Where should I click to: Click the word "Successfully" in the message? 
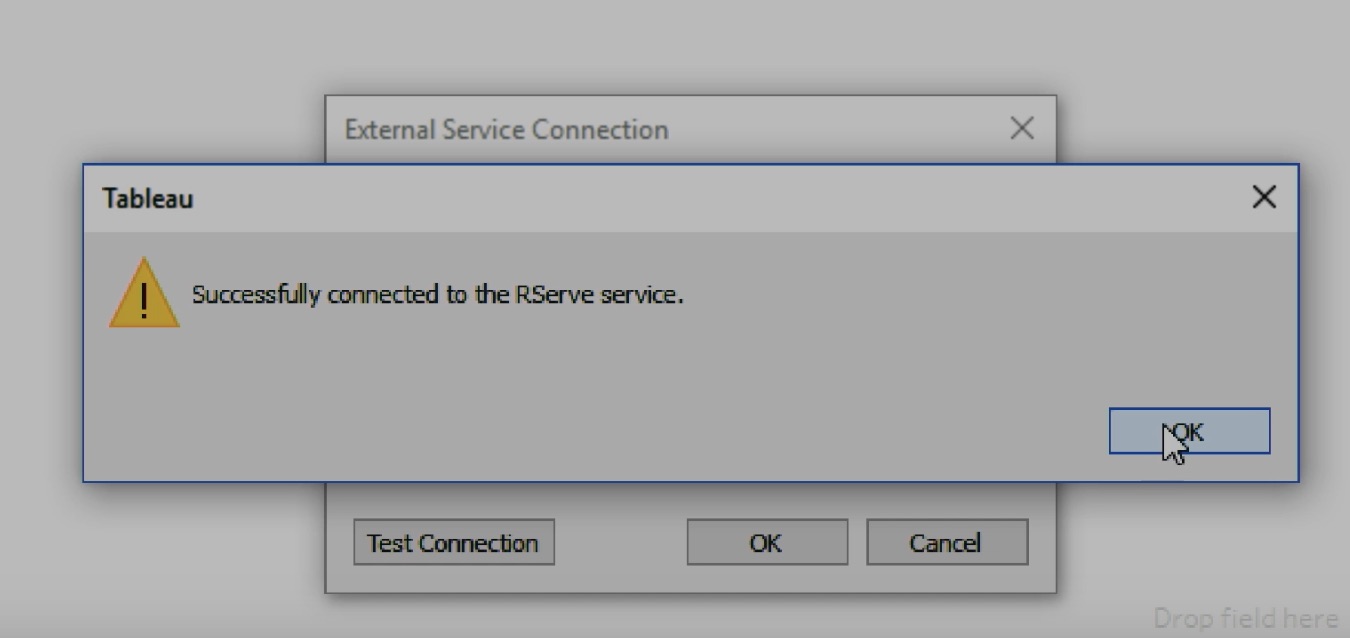(255, 295)
